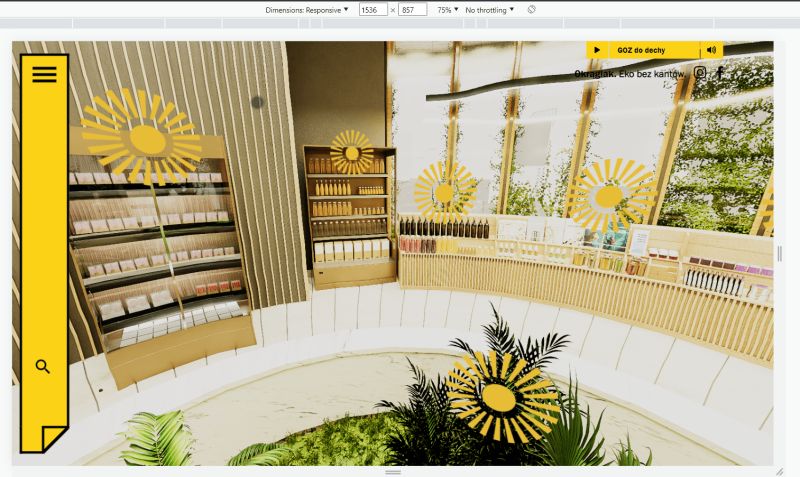Click the viewport height field 857
This screenshot has width=800, height=477.
412,10
